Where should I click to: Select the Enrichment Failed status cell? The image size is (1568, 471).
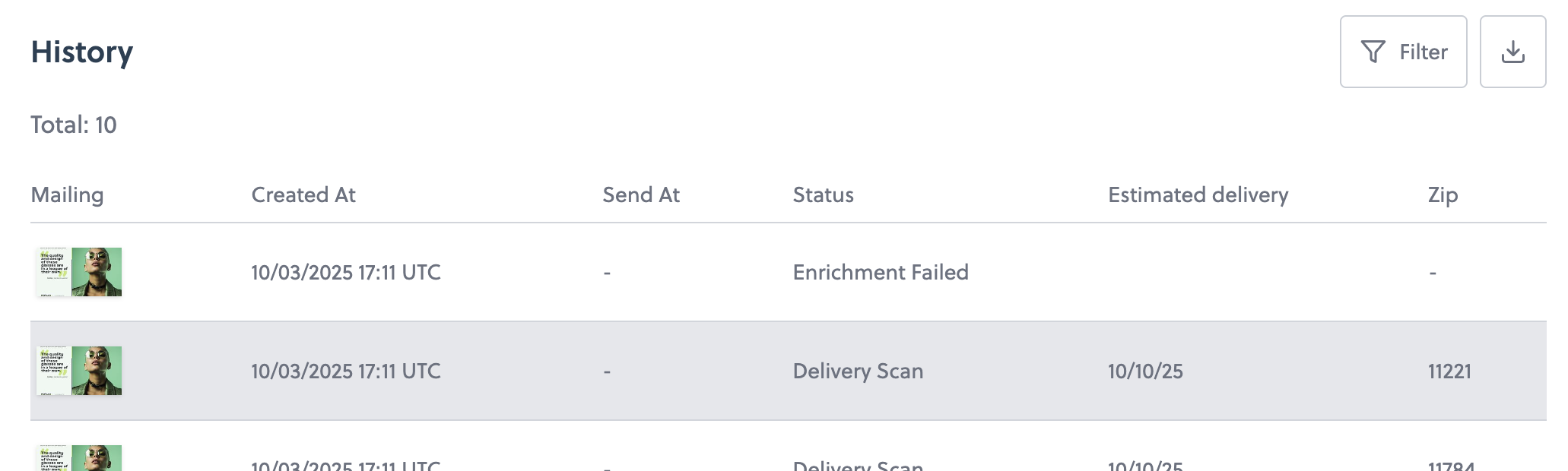pyautogui.click(x=881, y=272)
